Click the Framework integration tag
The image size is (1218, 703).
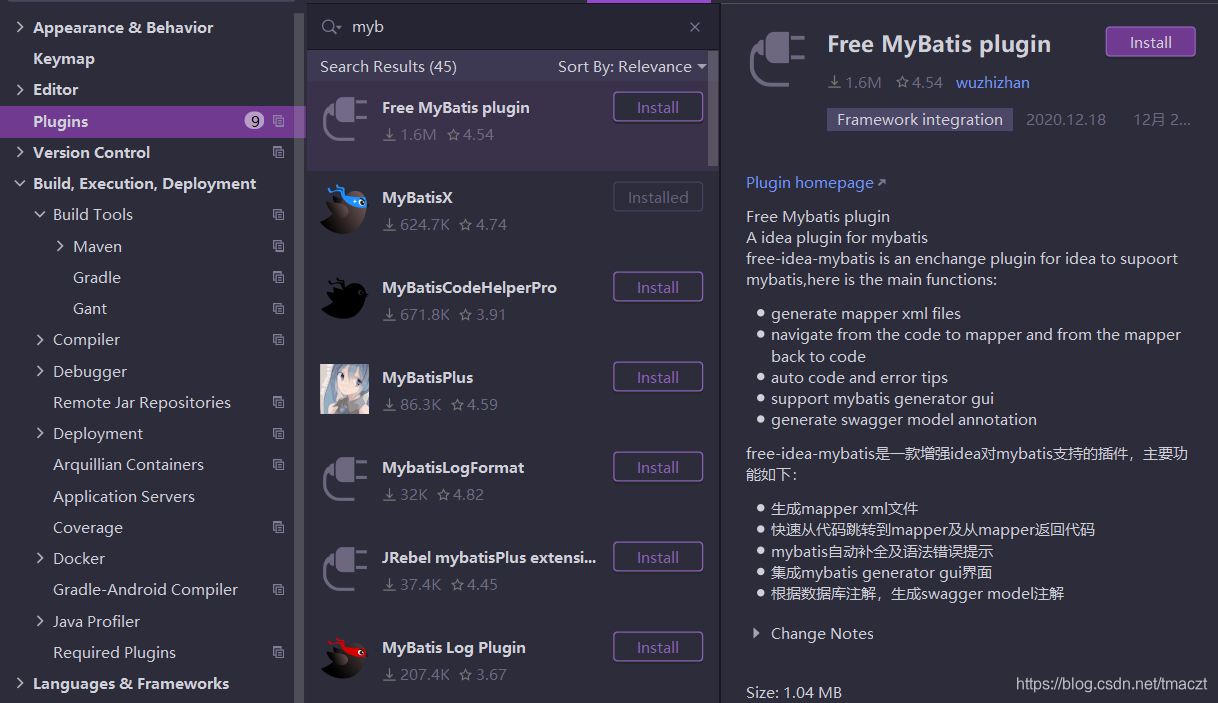(920, 120)
